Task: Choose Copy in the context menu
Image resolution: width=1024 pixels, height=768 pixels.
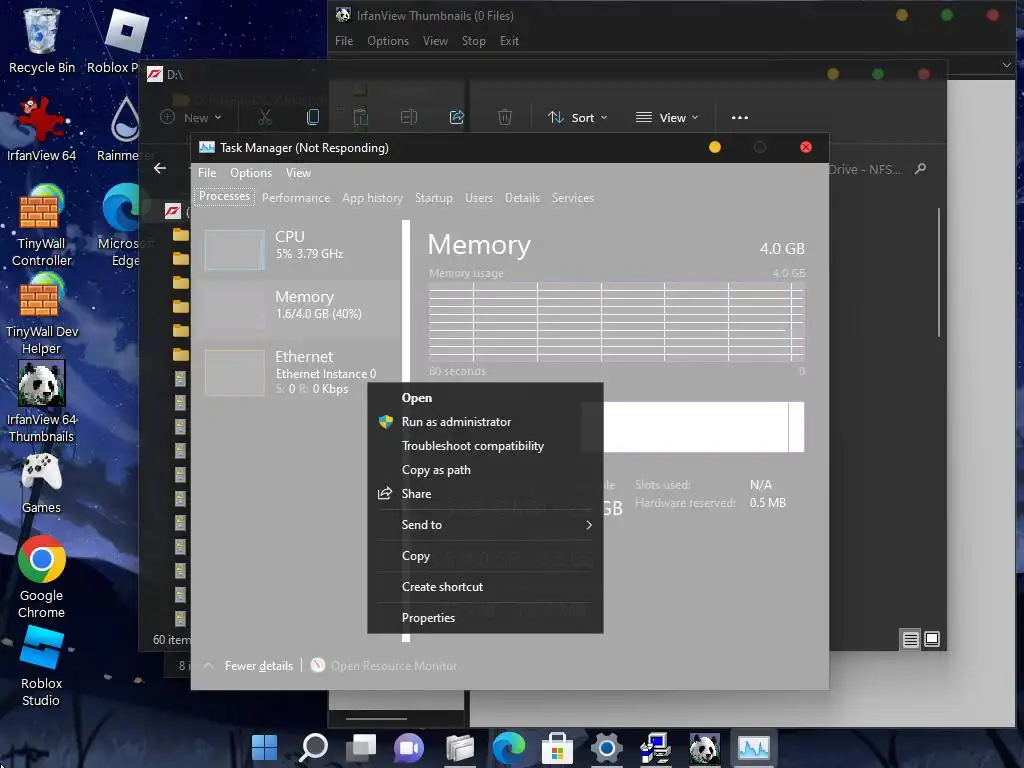Action: tap(485, 556)
